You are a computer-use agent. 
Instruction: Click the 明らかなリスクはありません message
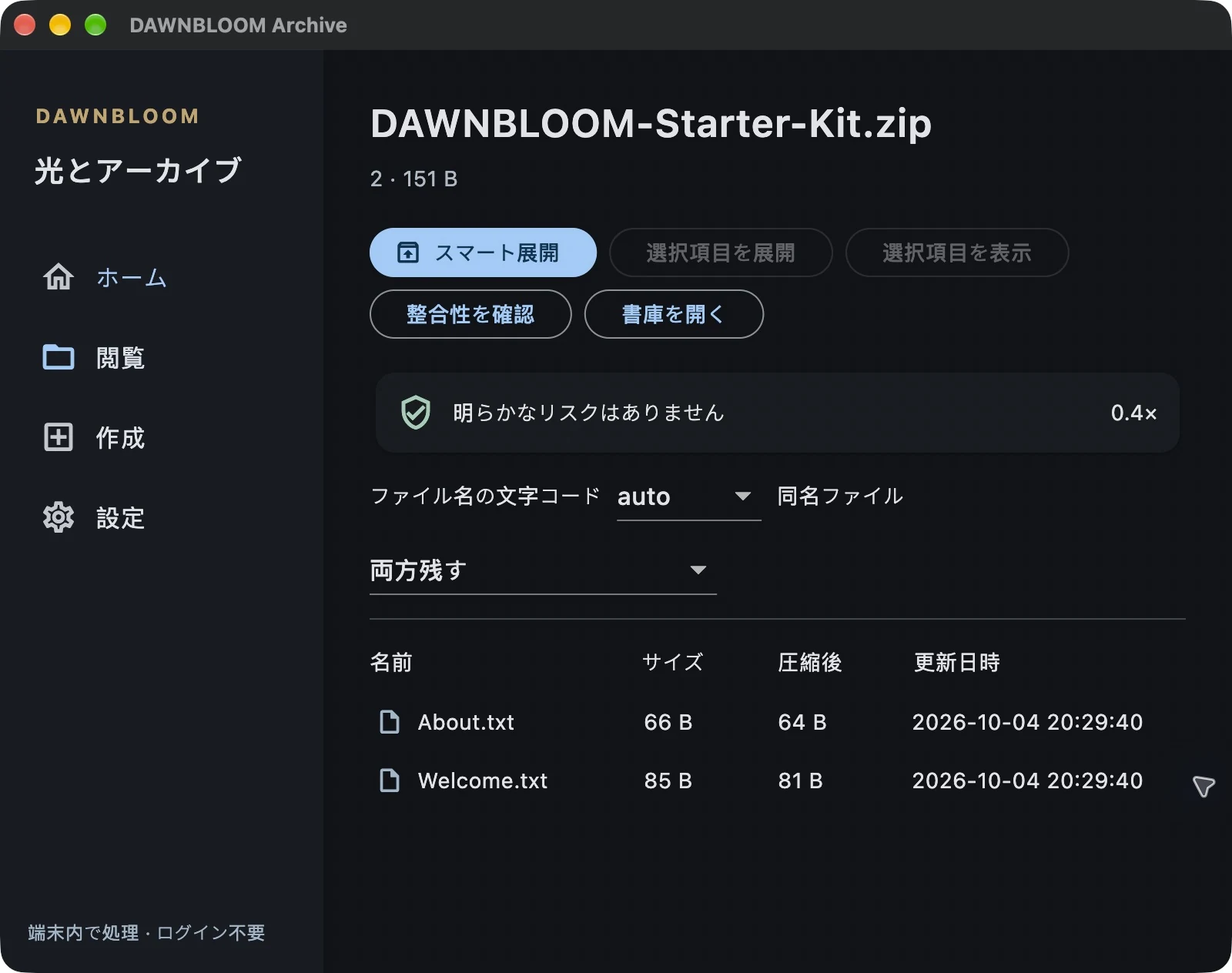click(589, 413)
